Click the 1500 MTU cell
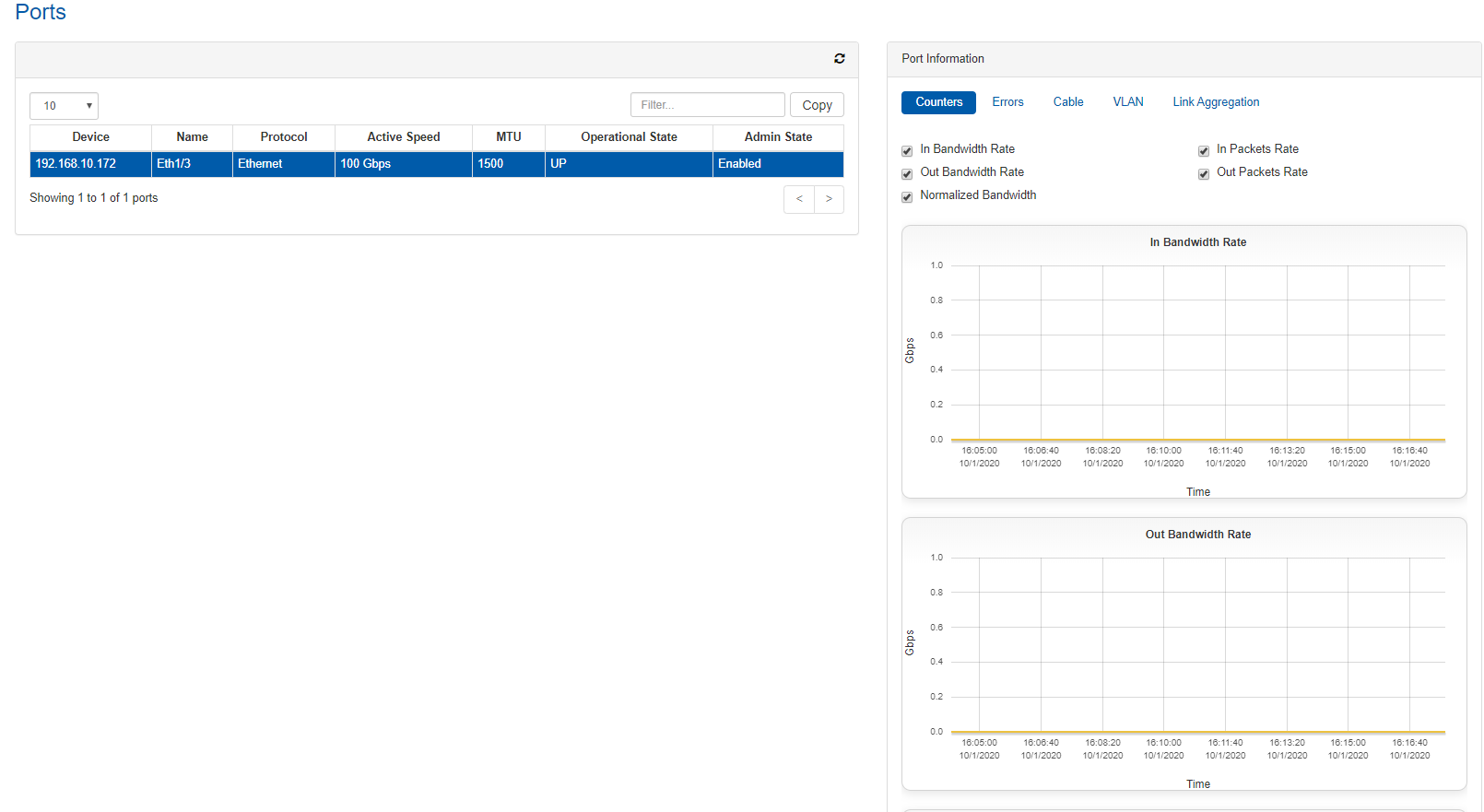The height and width of the screenshot is (812, 1484). 509,164
